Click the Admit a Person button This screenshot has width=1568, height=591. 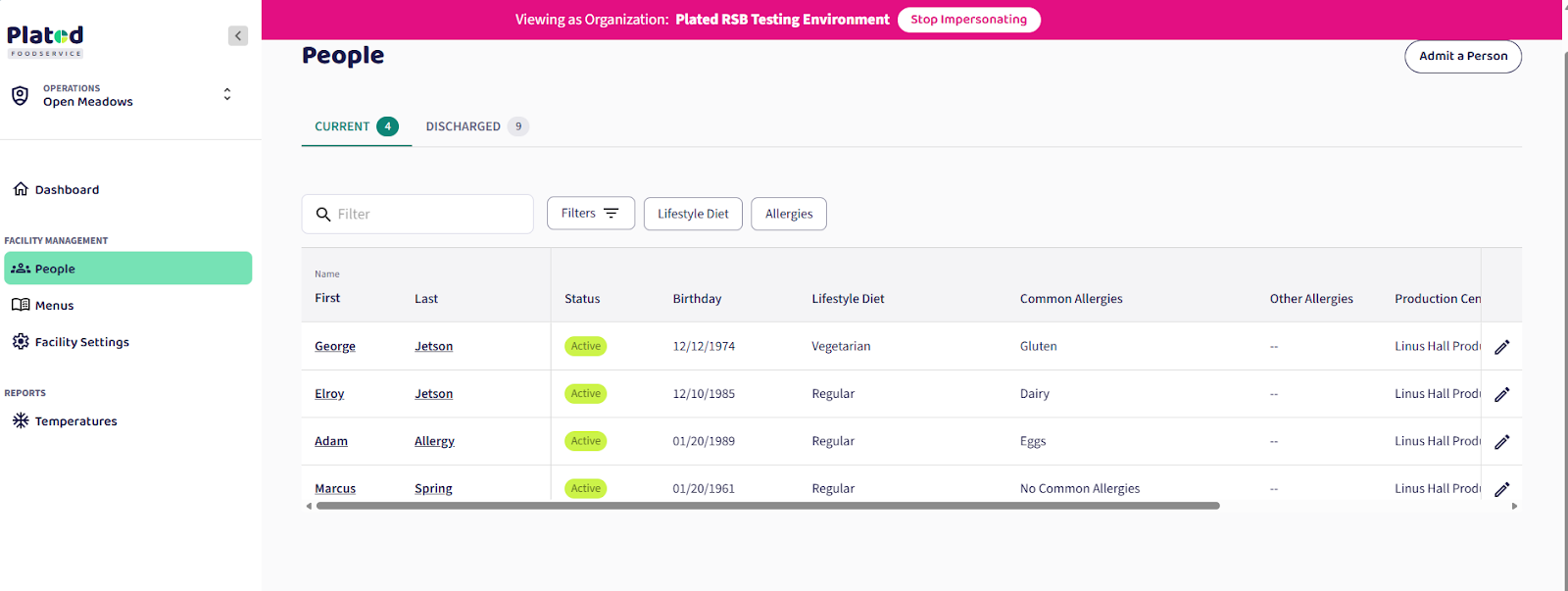[x=1462, y=57]
